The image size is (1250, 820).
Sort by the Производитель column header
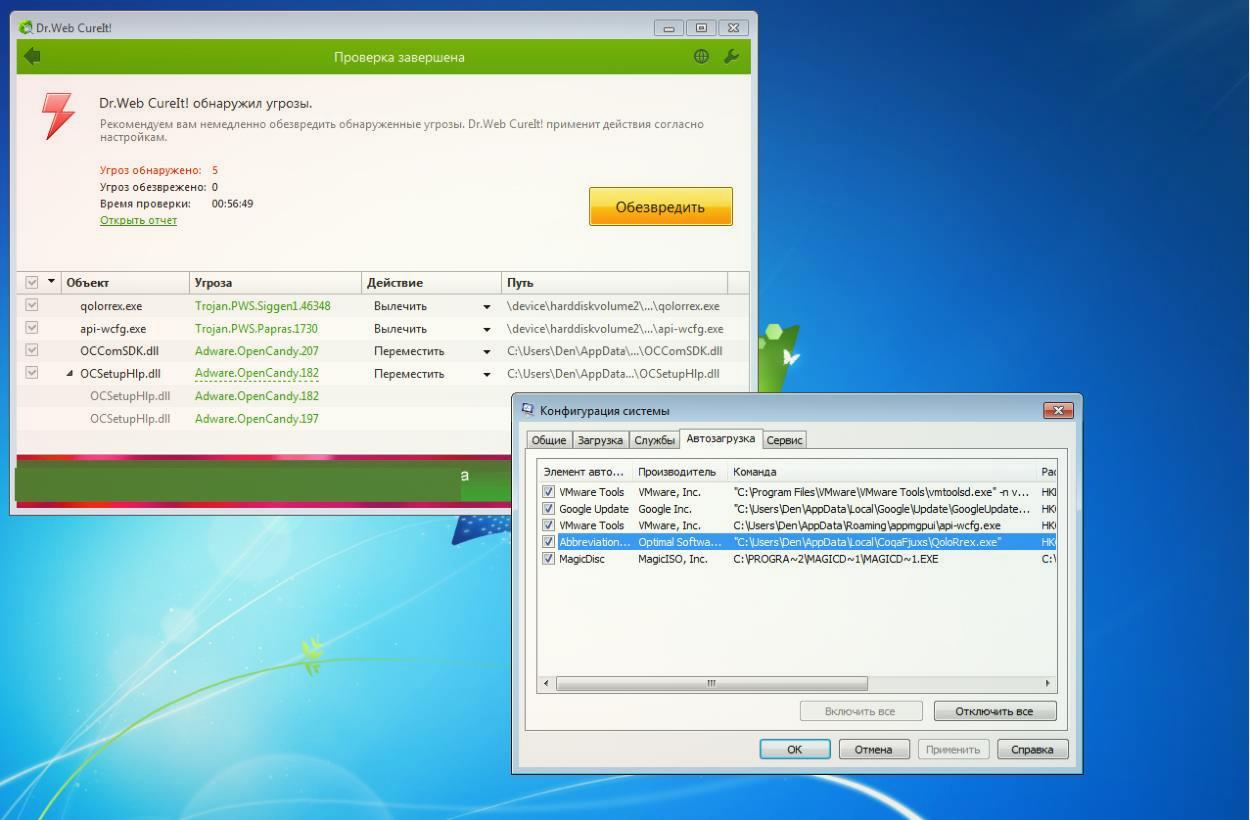[x=680, y=471]
